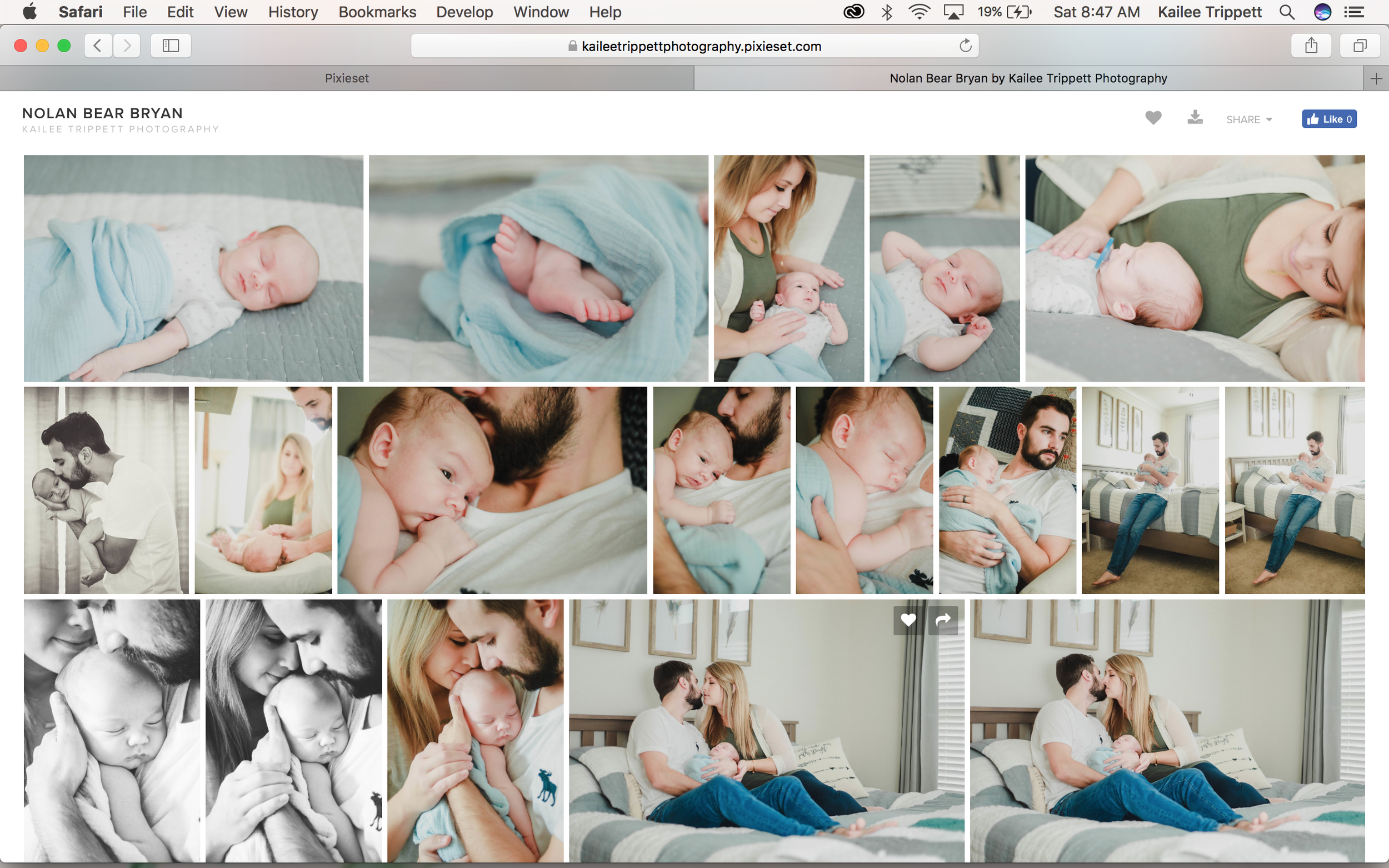Expand the SHARE dropdown

[x=1249, y=119]
